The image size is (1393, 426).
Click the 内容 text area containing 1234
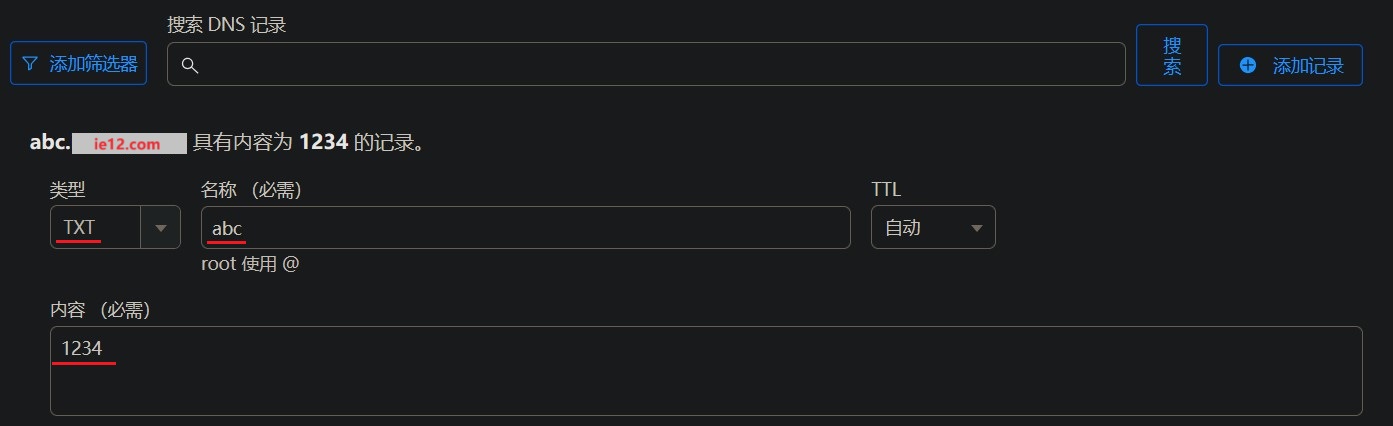point(706,371)
